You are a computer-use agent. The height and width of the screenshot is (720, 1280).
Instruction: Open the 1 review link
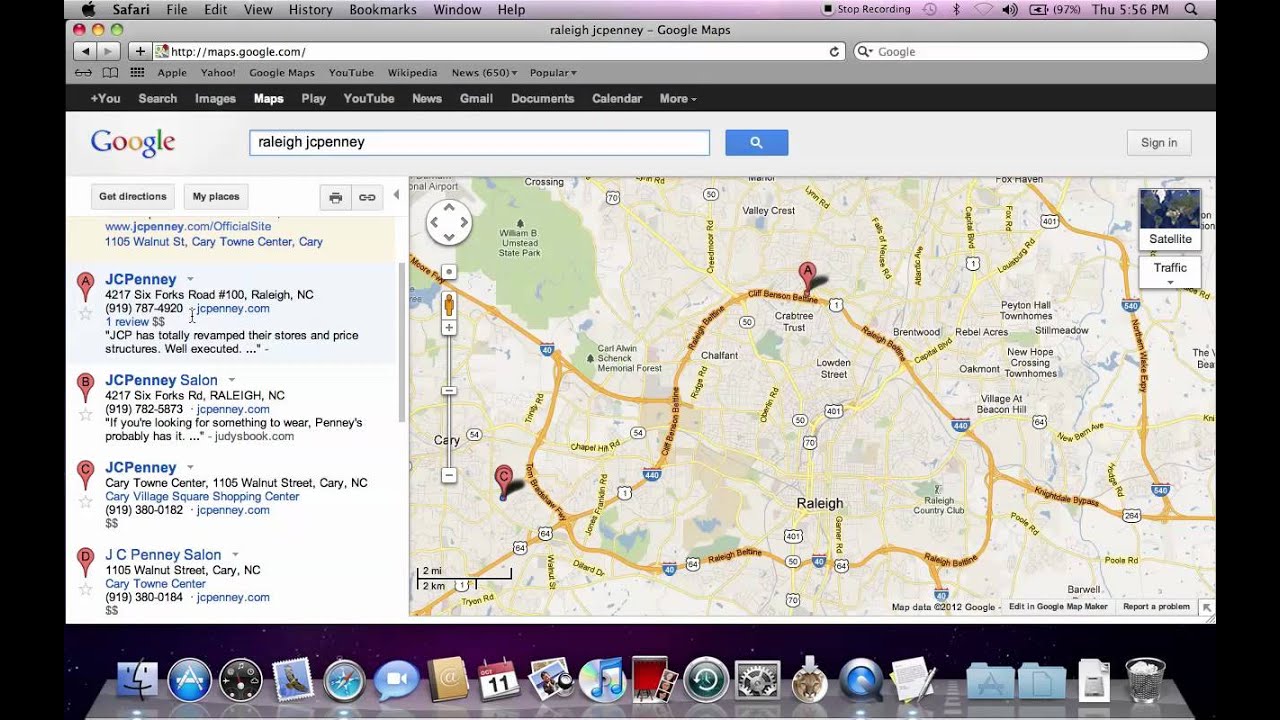tap(127, 322)
